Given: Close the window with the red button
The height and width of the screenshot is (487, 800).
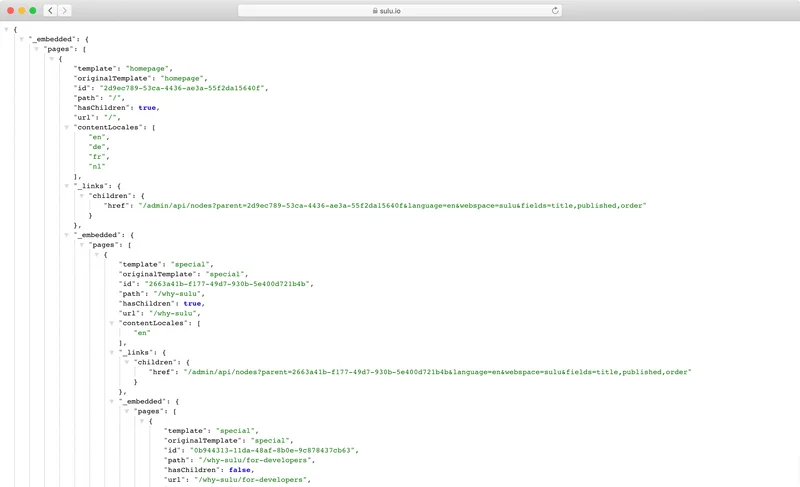Looking at the screenshot, I should [x=11, y=11].
